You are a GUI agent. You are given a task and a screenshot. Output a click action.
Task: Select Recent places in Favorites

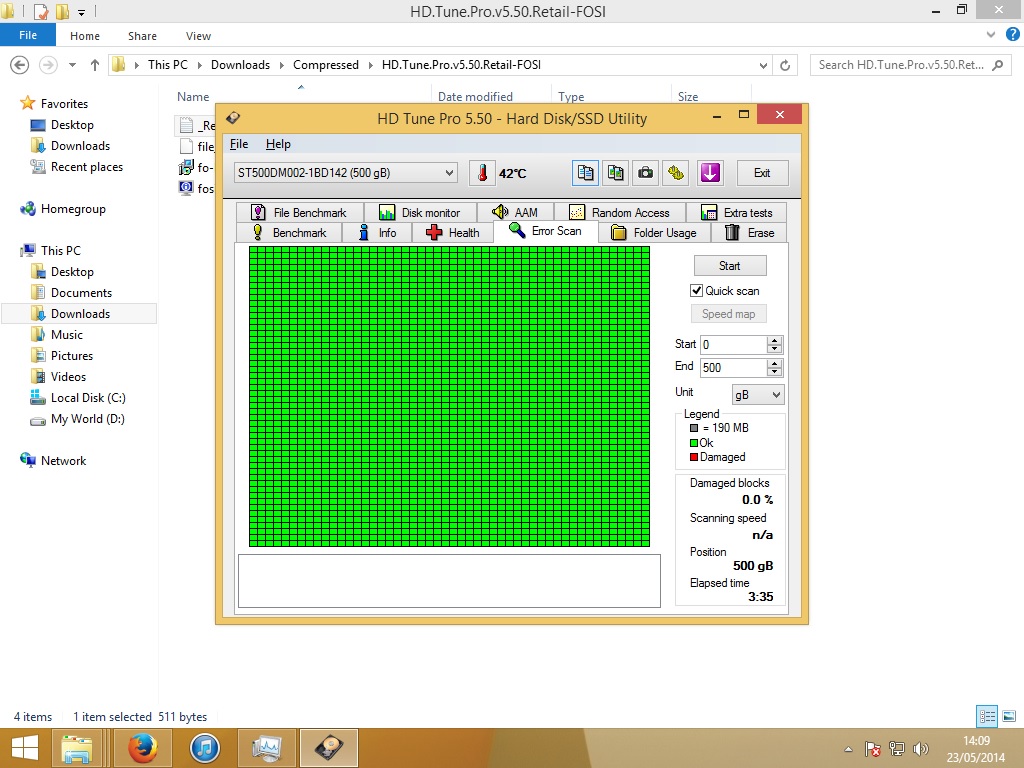87,167
